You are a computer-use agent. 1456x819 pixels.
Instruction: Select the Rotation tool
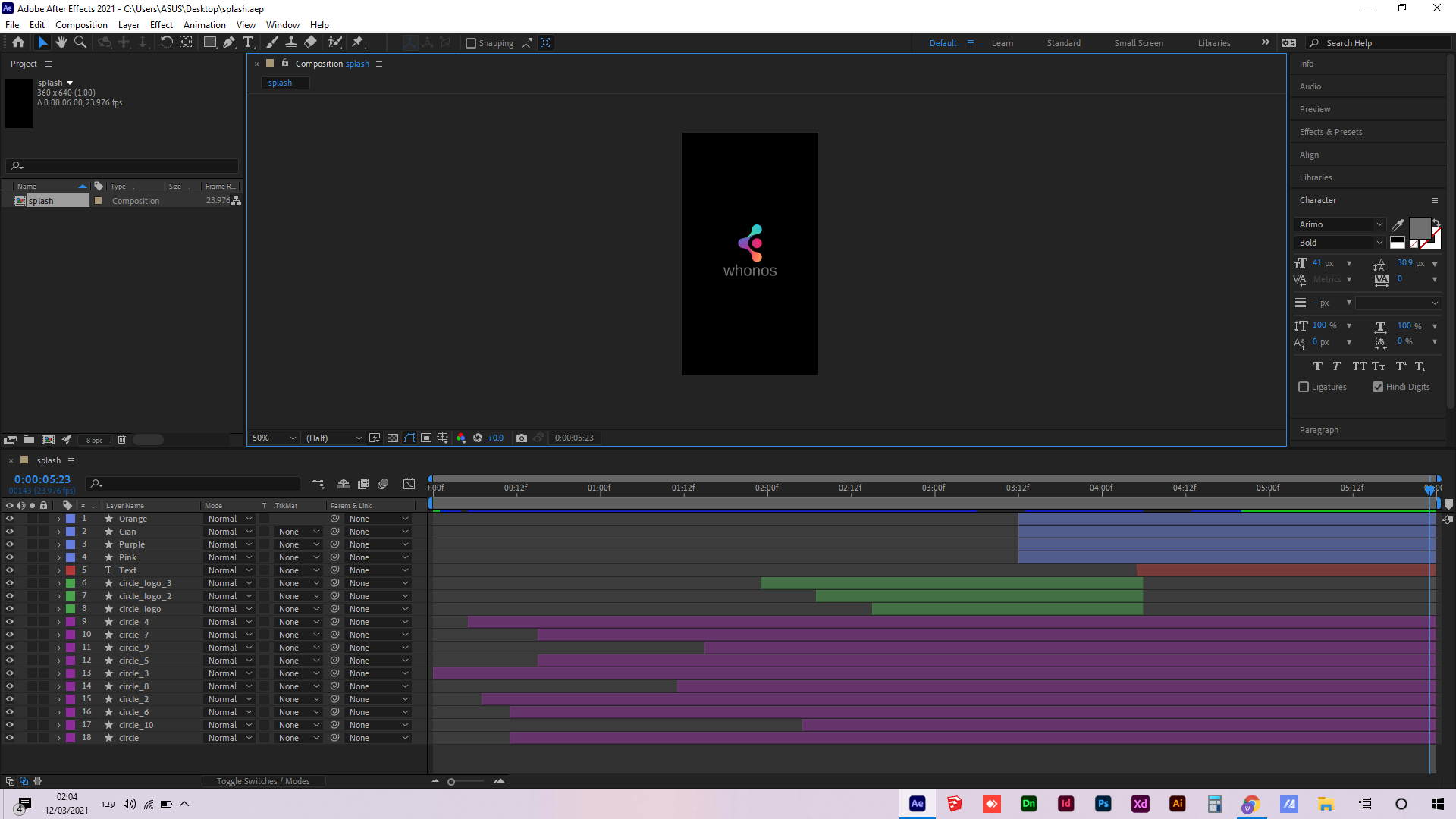pos(167,42)
